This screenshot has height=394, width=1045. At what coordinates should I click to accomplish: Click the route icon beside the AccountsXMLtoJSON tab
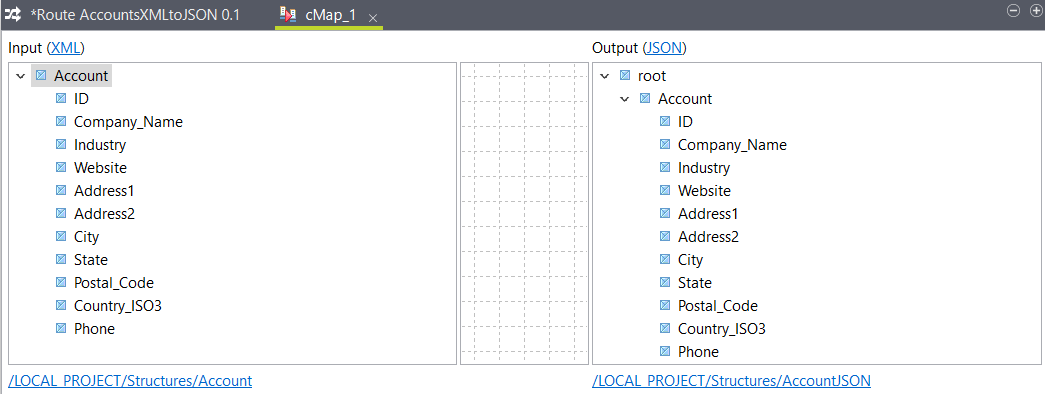coord(13,15)
